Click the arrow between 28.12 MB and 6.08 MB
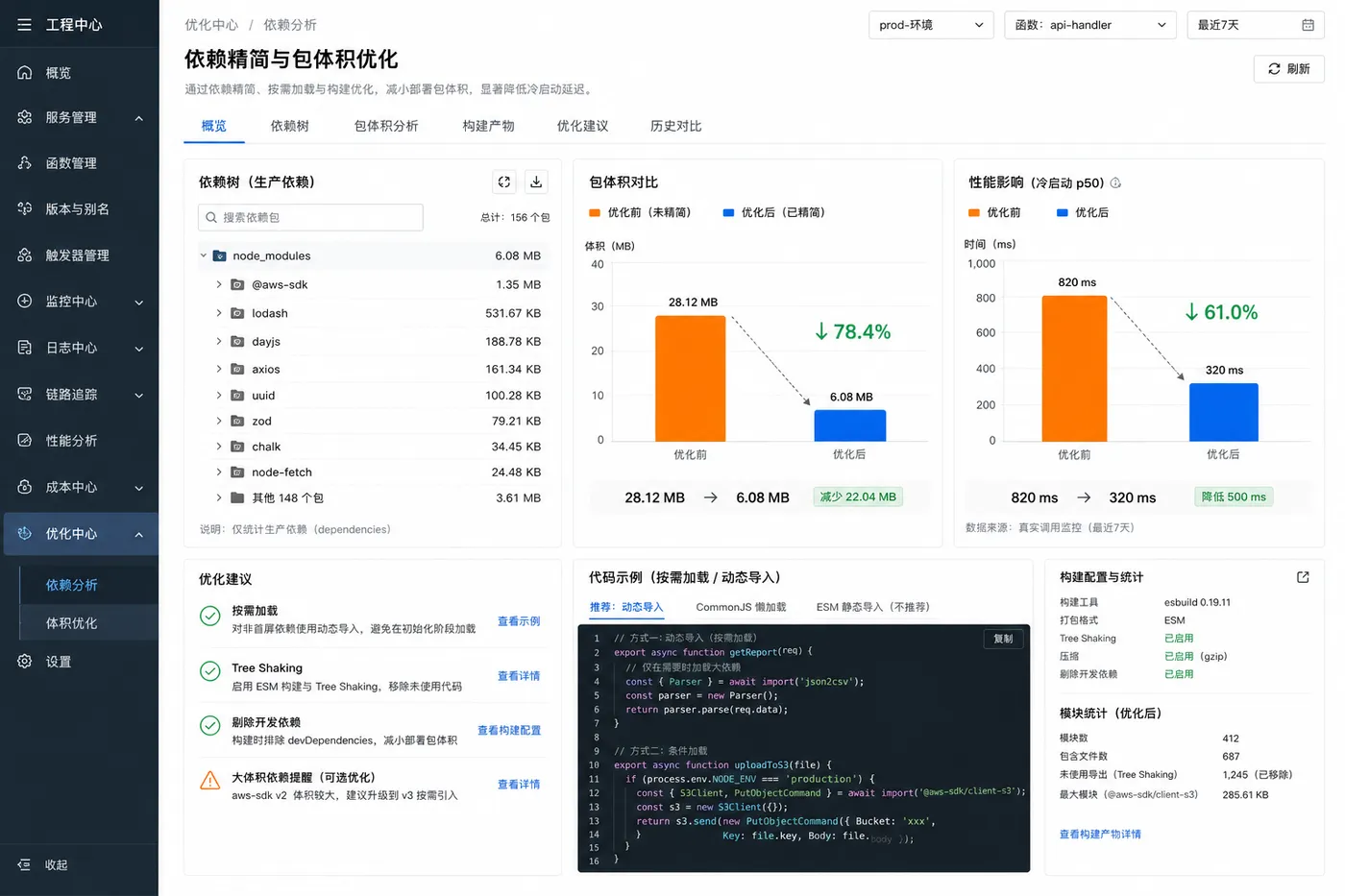The height and width of the screenshot is (896, 1345). (711, 497)
